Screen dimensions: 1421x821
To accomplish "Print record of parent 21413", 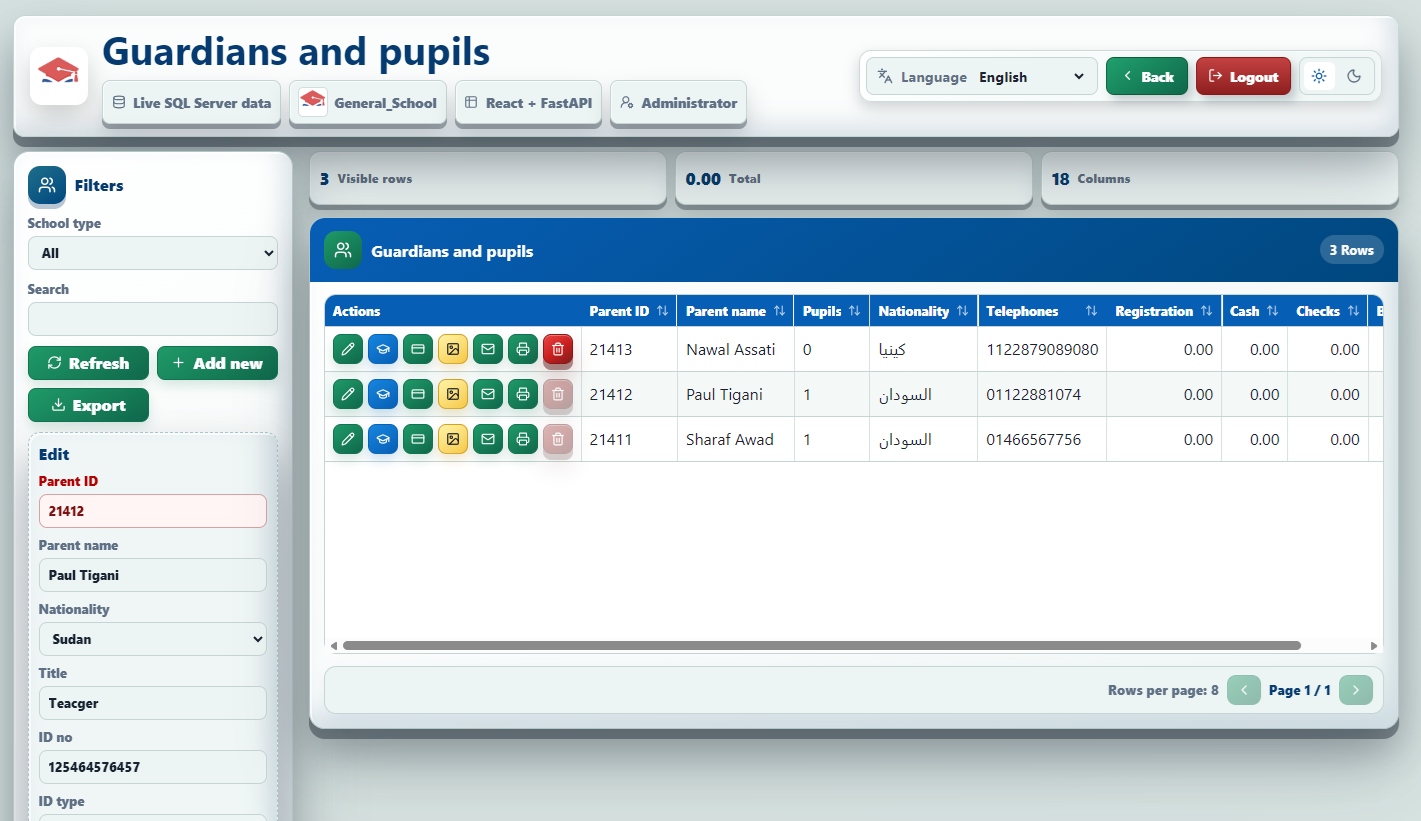I will tap(523, 349).
